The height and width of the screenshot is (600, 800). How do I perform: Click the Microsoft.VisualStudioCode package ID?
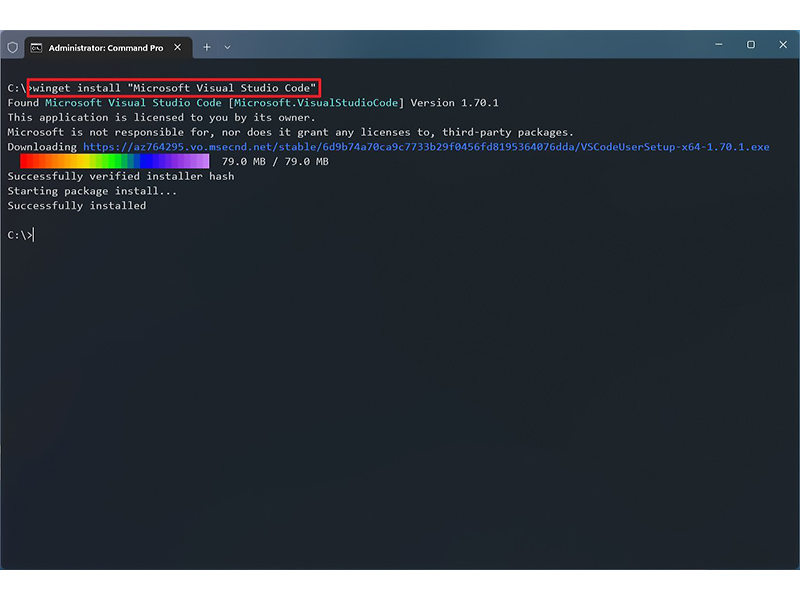[316, 103]
